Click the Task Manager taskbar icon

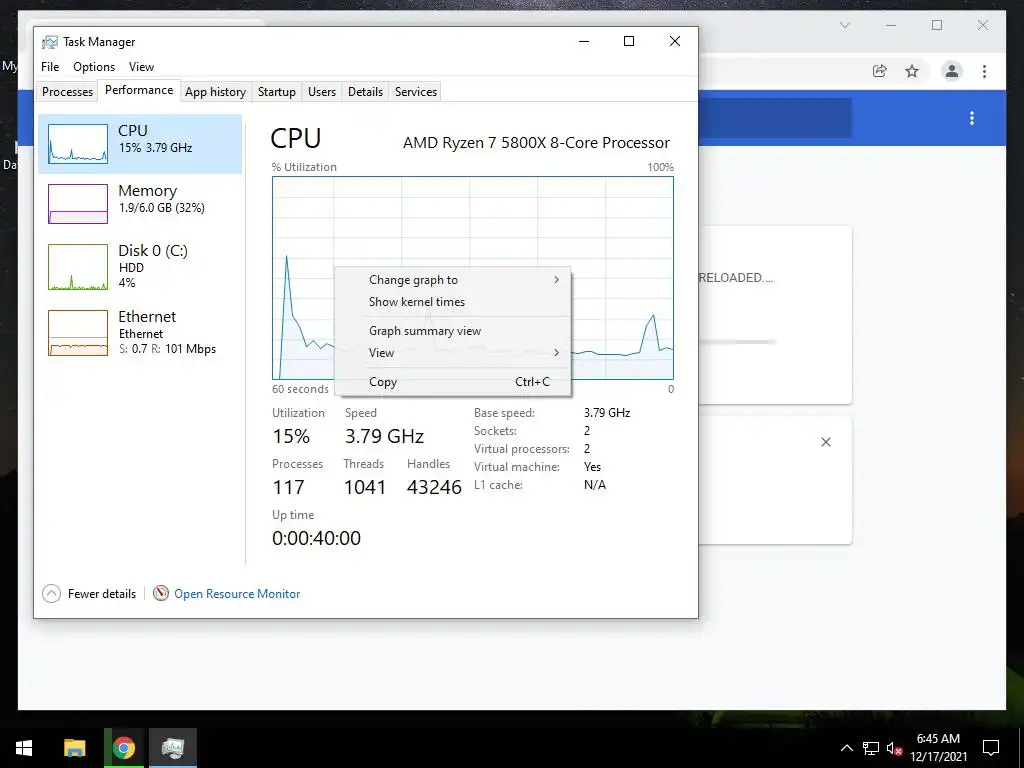pyautogui.click(x=172, y=748)
